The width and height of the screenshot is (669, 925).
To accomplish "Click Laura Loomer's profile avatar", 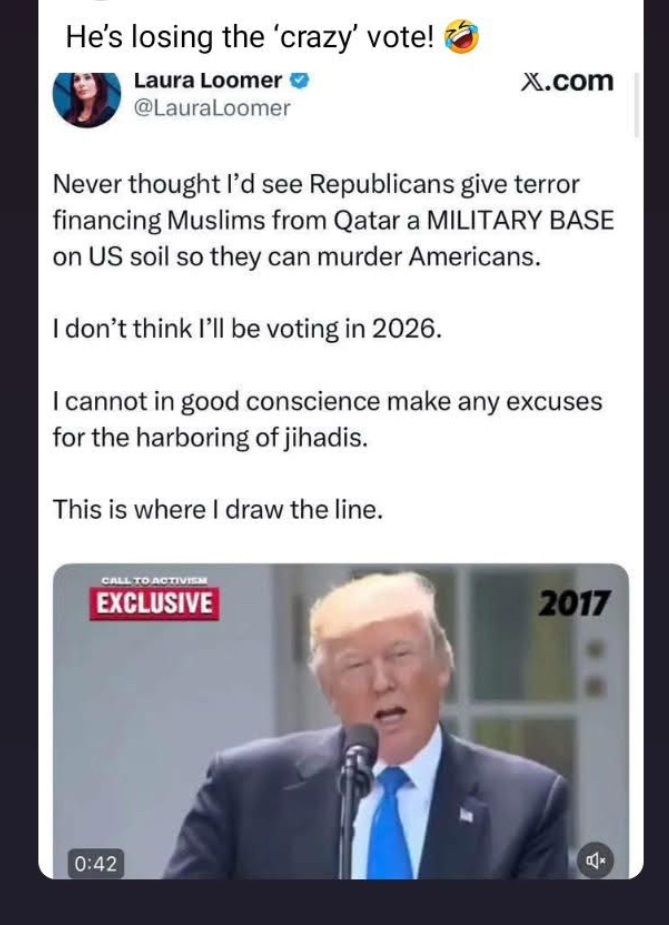I will (87, 99).
